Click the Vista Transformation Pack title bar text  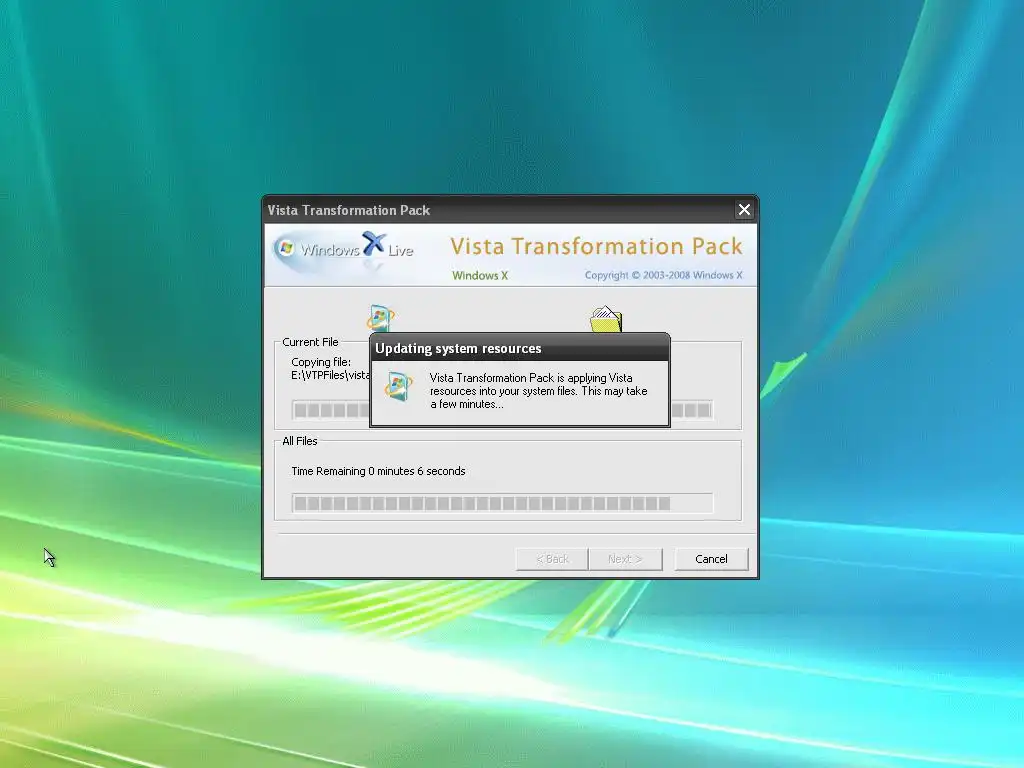click(349, 210)
